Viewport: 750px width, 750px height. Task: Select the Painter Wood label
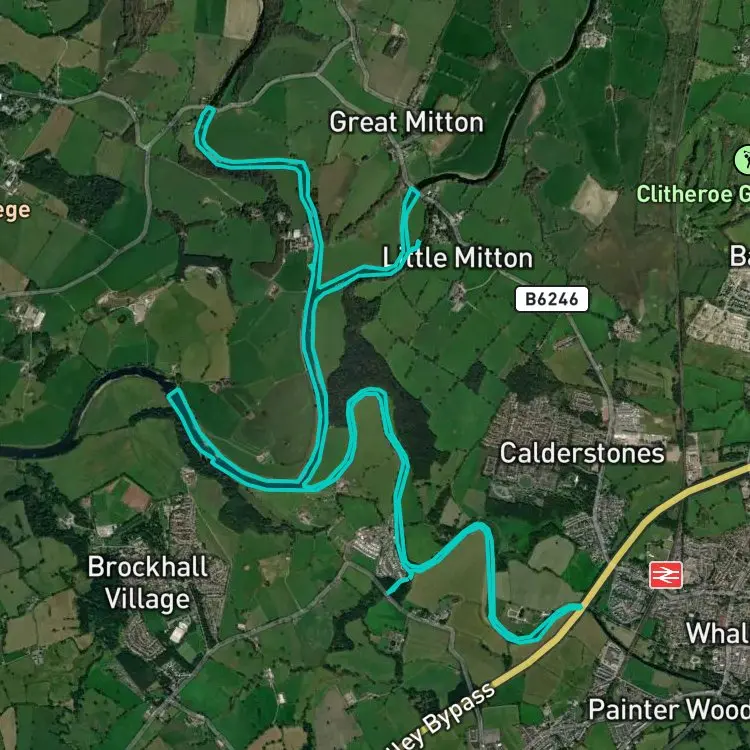[x=669, y=709]
